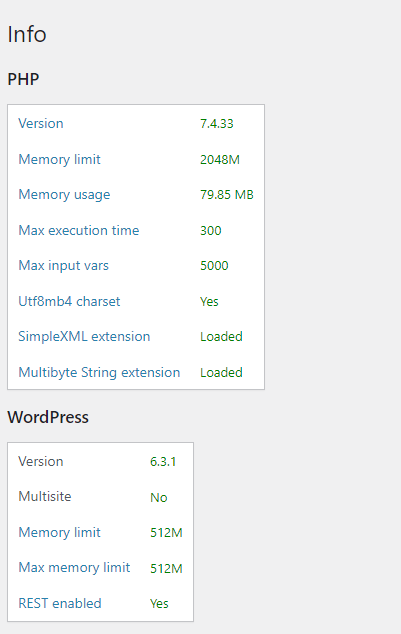Select the Utf8mb4 charset label

coord(69,301)
